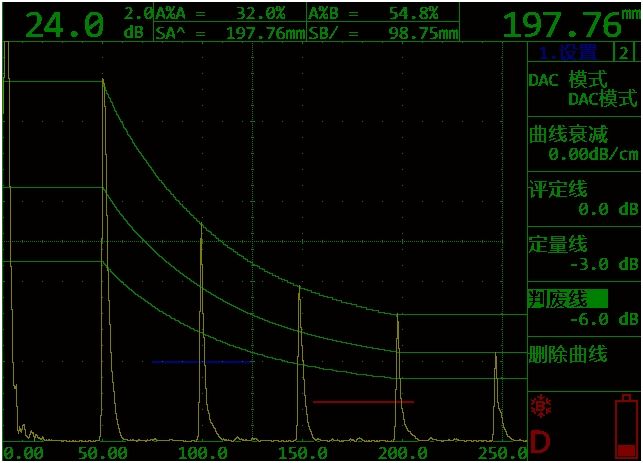This screenshot has width=643, height=463.
Task: Switch to menu page tab 2
Action: click(x=624, y=53)
